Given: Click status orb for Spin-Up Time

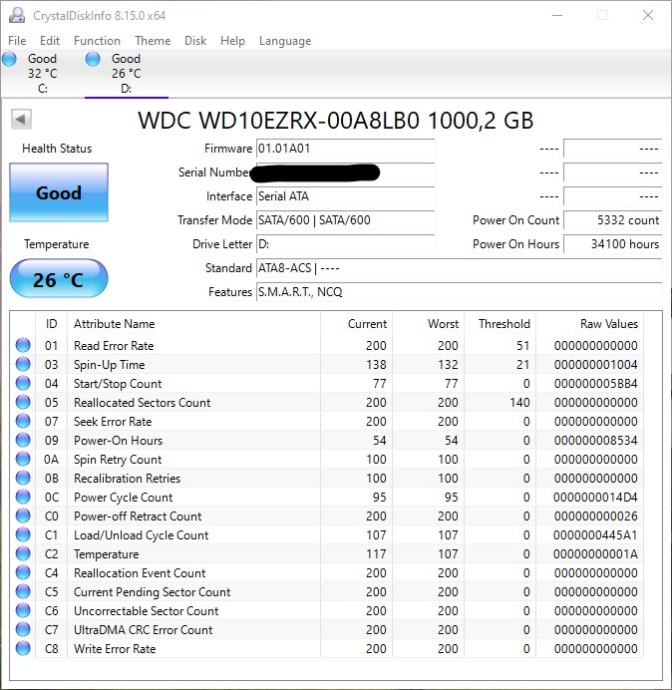Looking at the screenshot, I should 23,364.
